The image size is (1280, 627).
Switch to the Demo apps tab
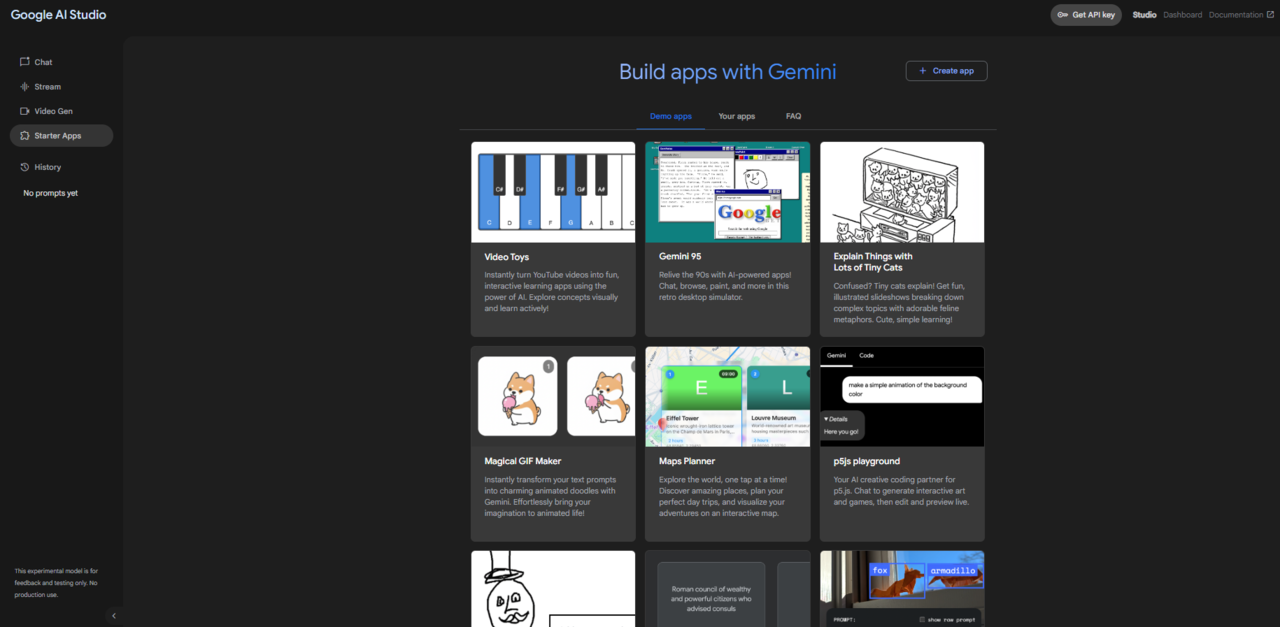pos(671,117)
